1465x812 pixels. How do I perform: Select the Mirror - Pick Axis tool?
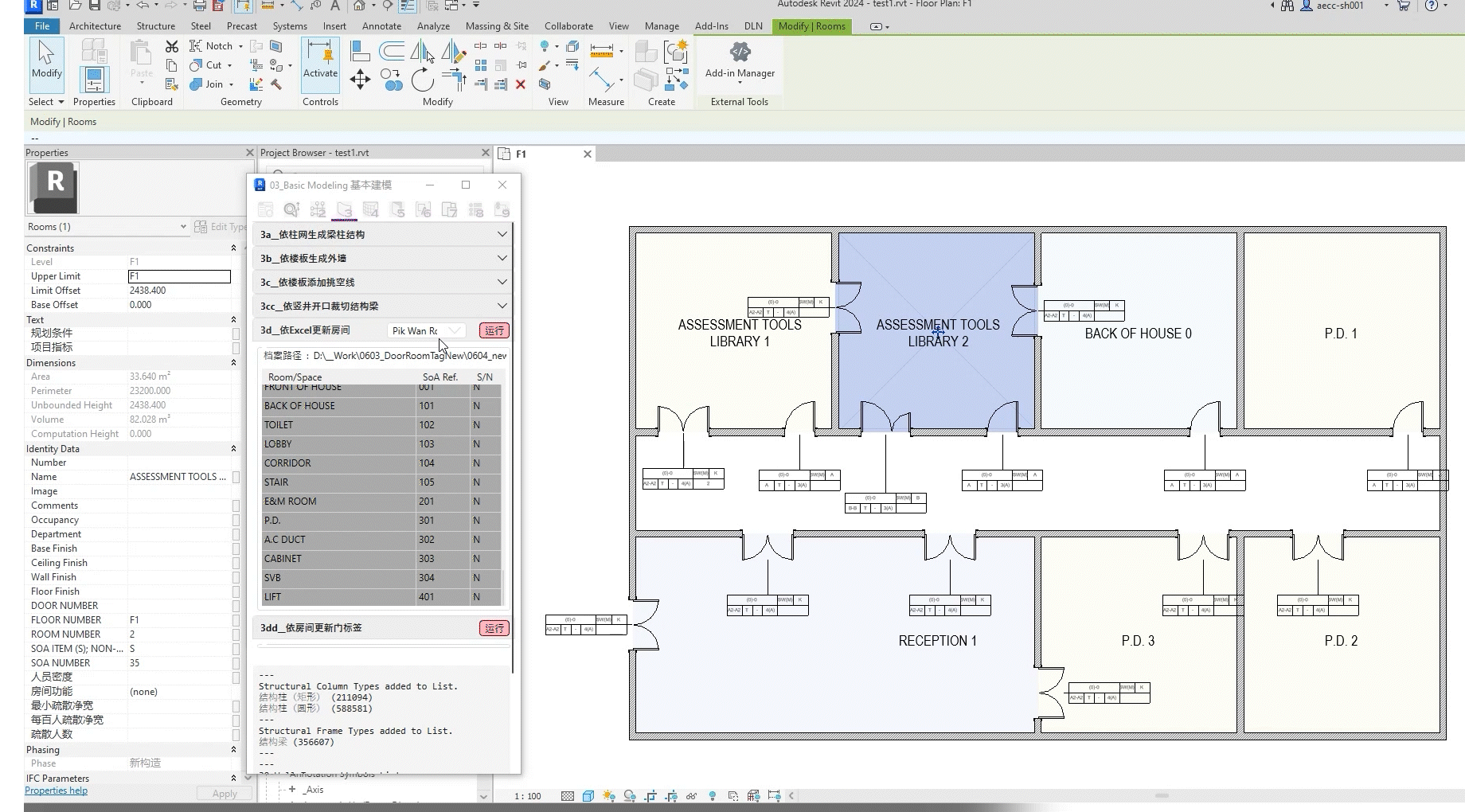point(422,53)
